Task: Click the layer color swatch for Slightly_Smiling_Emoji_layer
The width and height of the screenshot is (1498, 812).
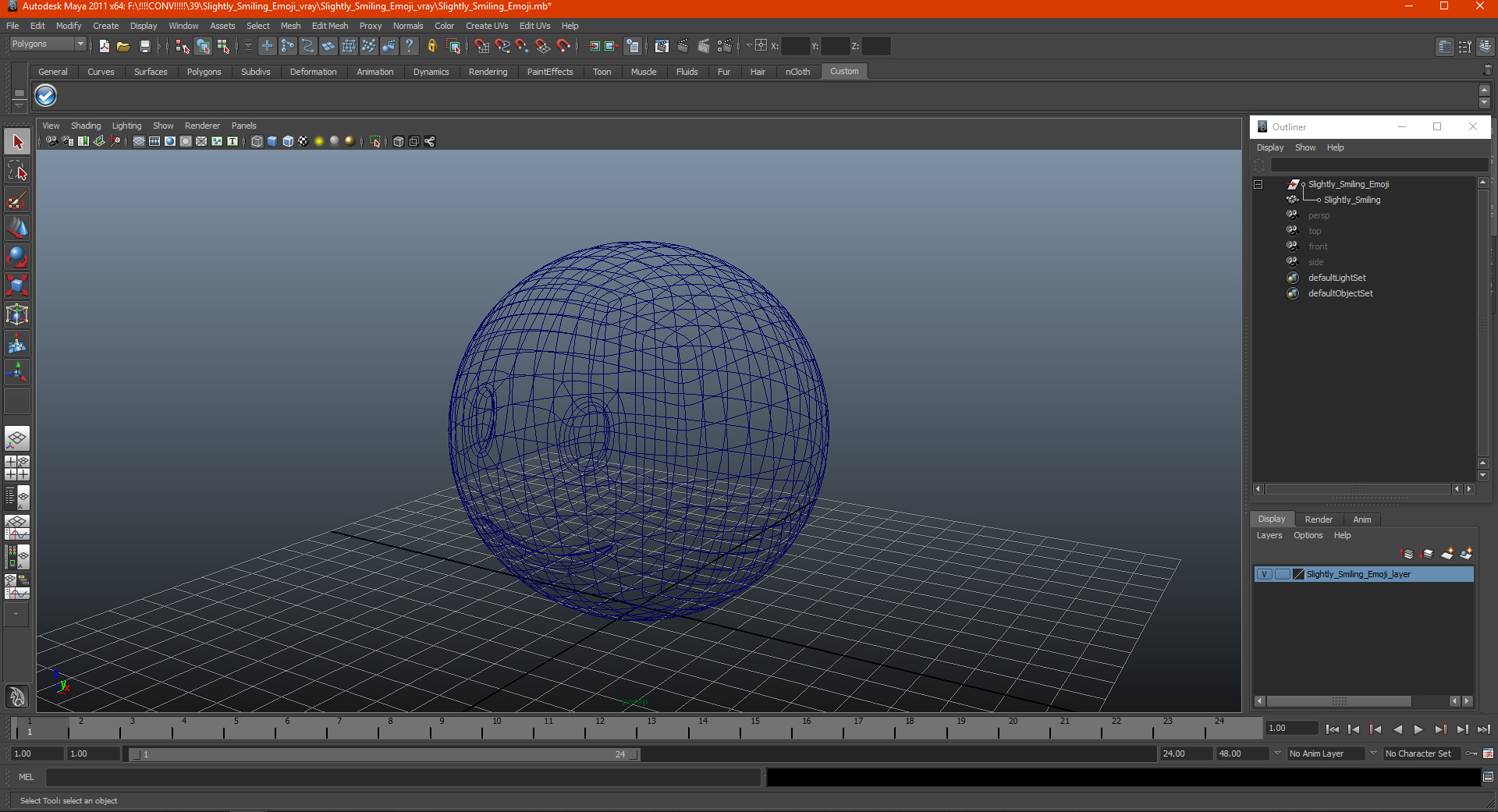Action: click(x=1299, y=574)
